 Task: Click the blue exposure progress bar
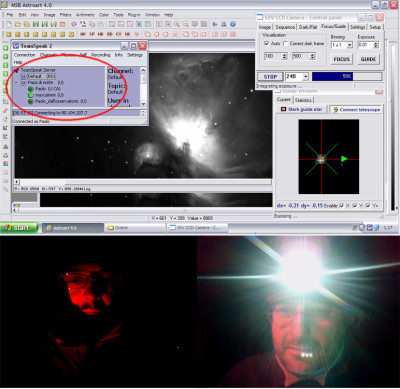pyautogui.click(x=347, y=77)
